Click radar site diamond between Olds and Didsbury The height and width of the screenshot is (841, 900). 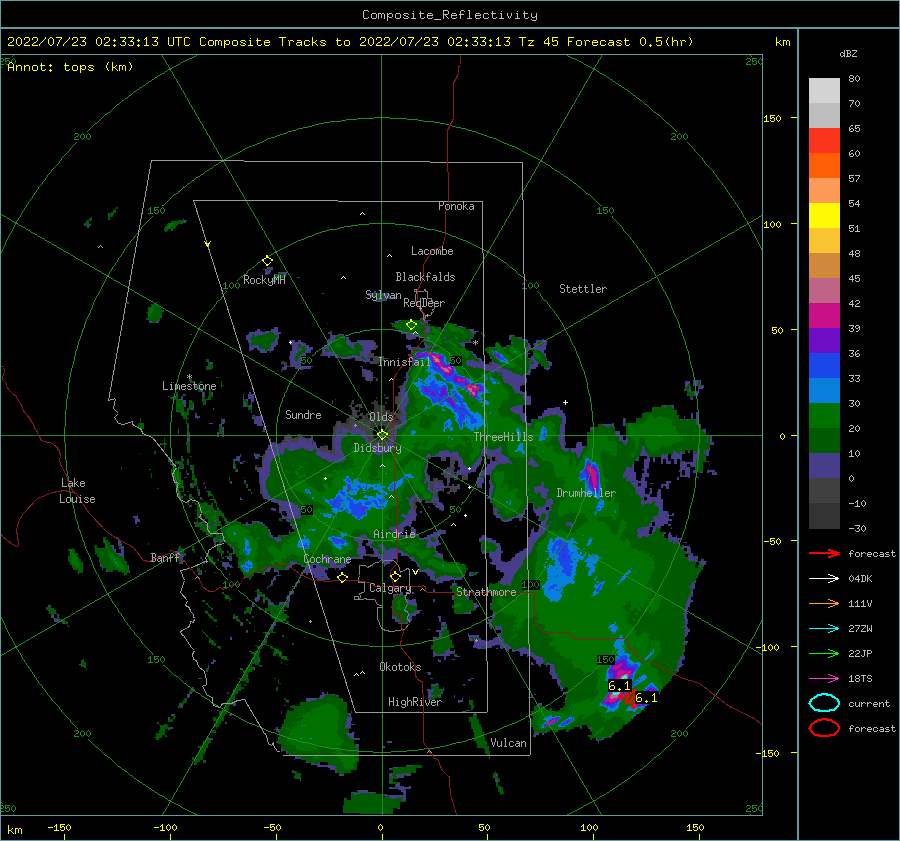coord(382,435)
